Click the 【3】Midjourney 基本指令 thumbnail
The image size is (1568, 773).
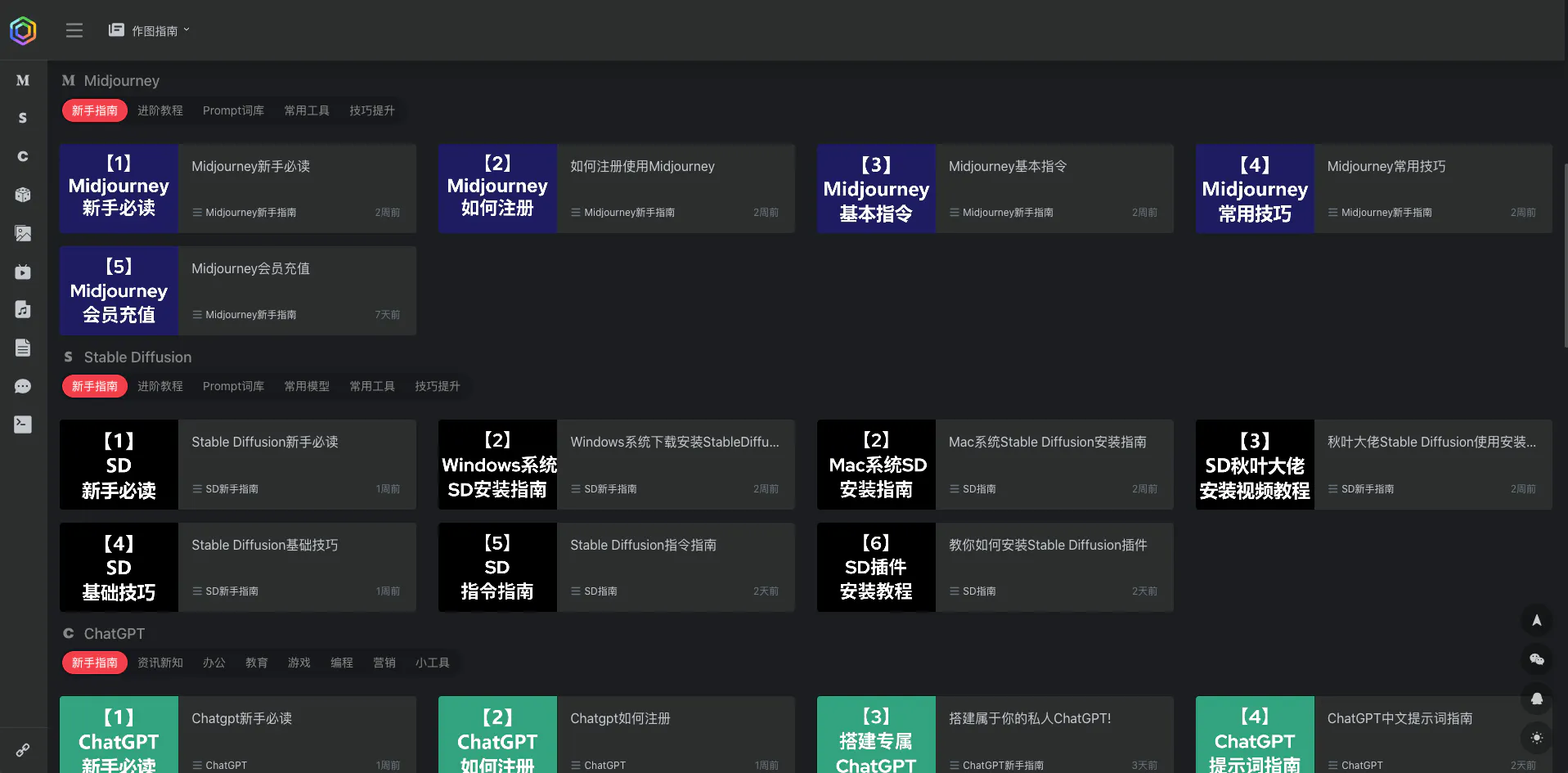tap(876, 189)
